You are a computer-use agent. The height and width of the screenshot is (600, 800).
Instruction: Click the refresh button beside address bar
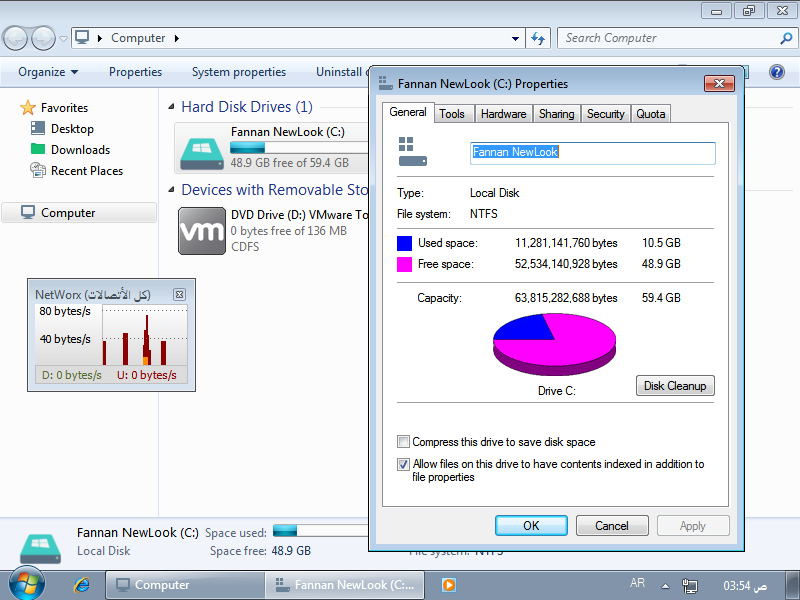538,38
